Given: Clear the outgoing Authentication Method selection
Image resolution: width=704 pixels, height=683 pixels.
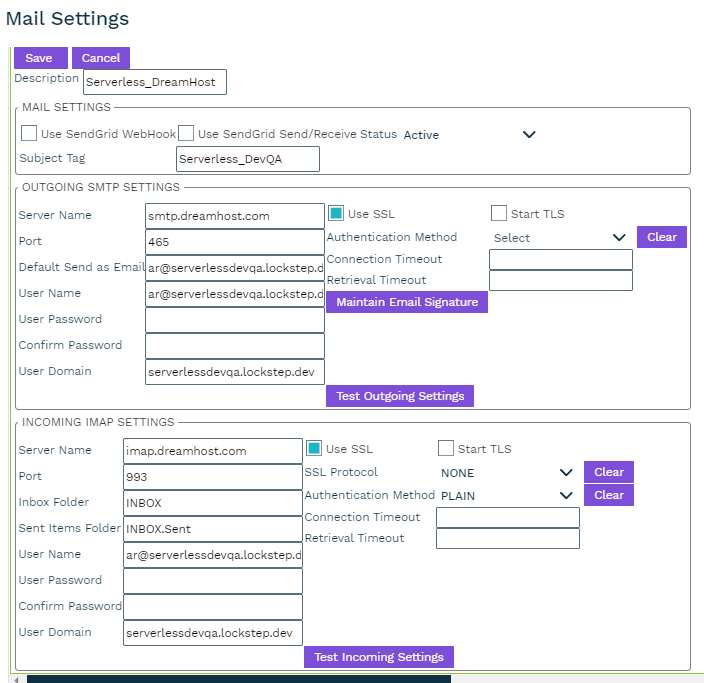Looking at the screenshot, I should (x=661, y=237).
